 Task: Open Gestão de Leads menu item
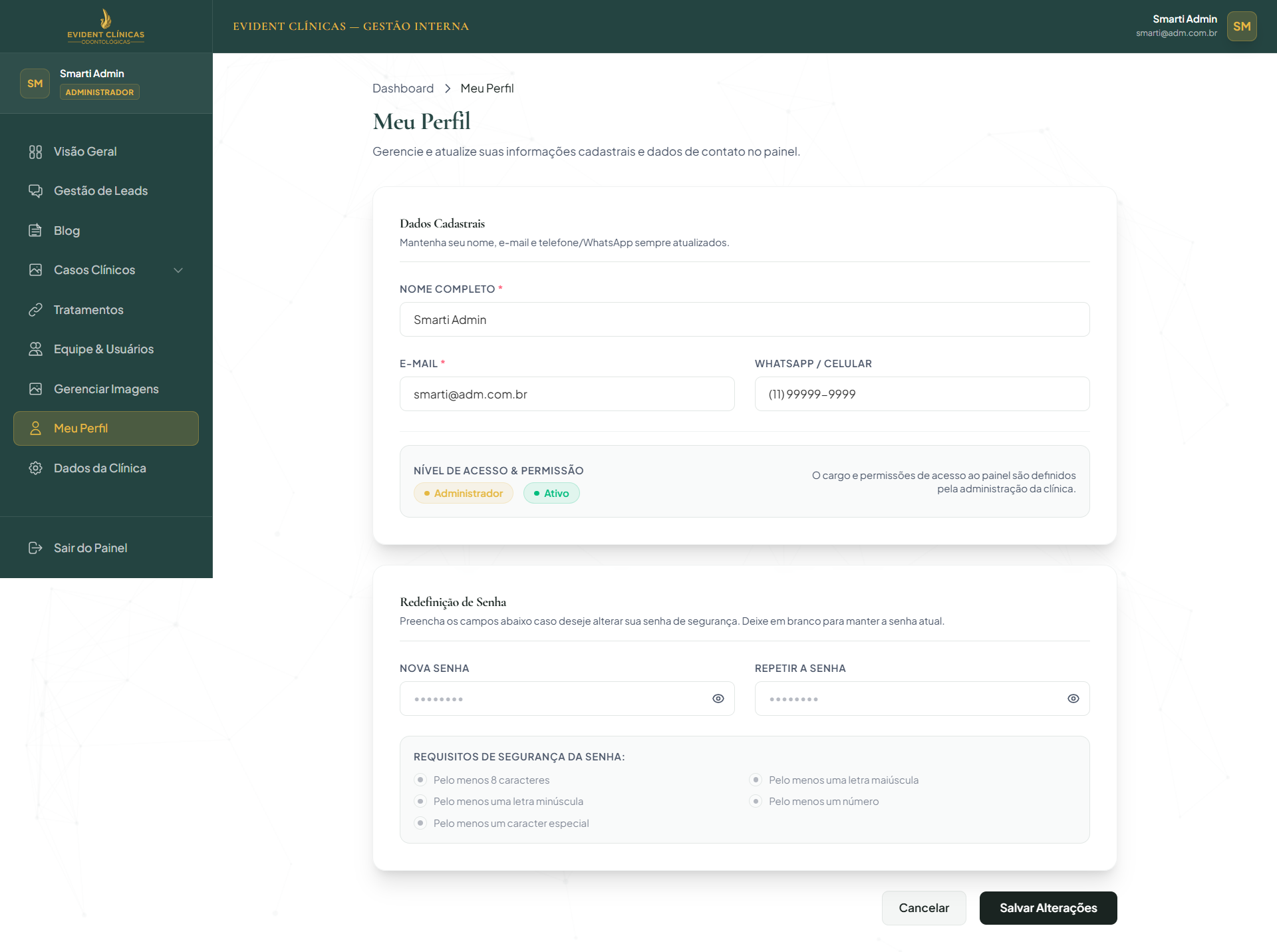[x=106, y=191]
